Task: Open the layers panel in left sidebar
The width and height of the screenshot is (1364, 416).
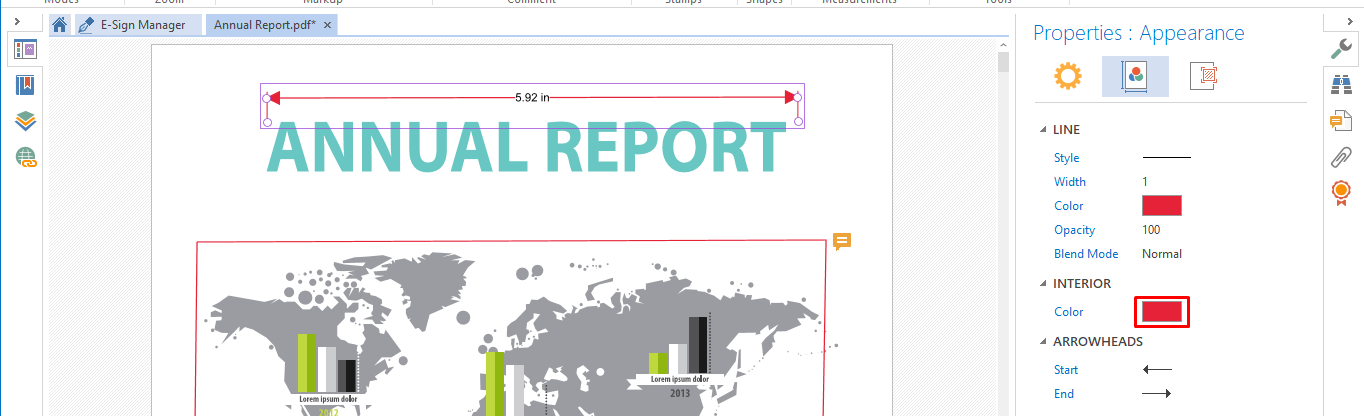Action: tap(25, 121)
